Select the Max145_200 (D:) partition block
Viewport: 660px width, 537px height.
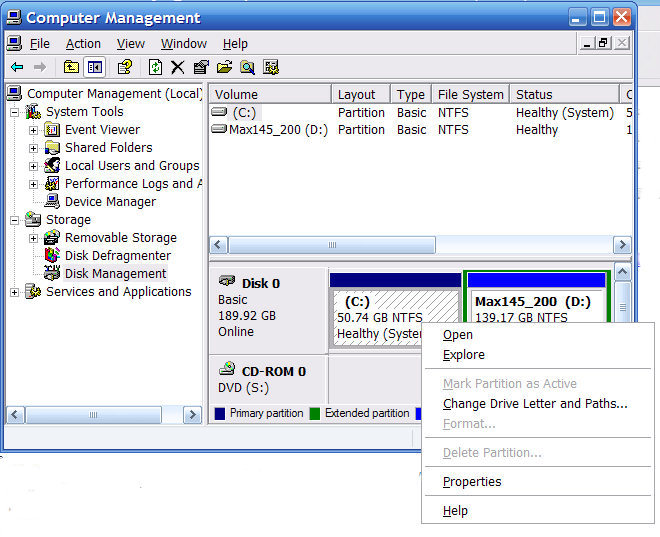tap(536, 299)
